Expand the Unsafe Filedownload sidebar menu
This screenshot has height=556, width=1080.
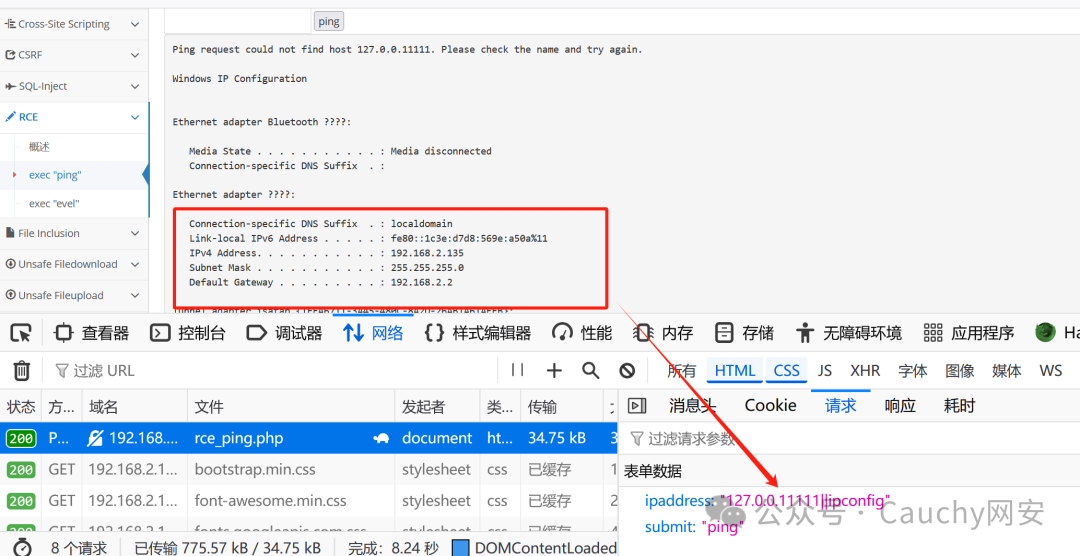point(74,264)
